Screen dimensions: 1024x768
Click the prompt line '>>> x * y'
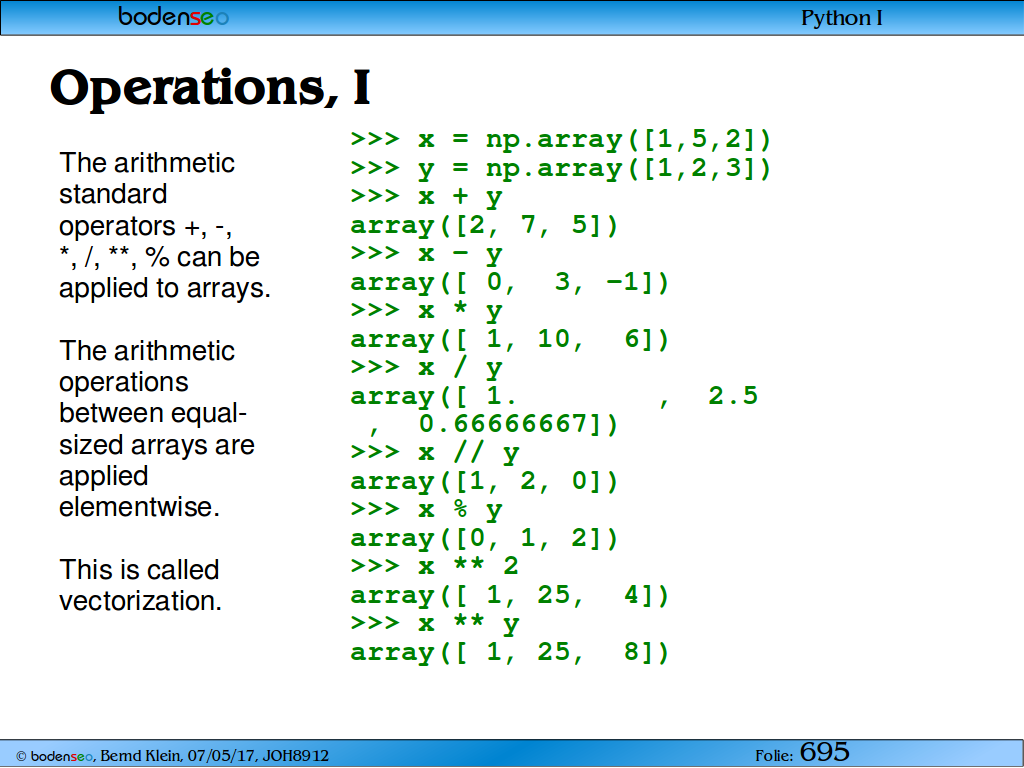(x=426, y=311)
